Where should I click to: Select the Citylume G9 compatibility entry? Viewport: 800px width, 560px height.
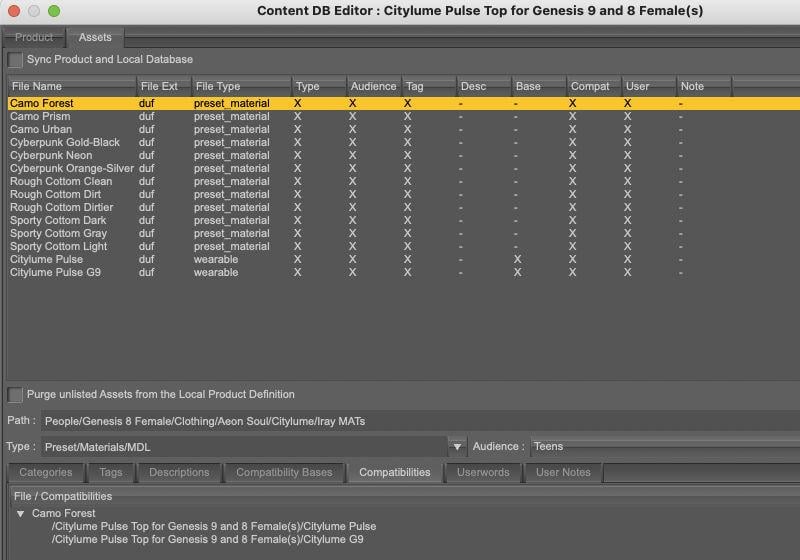pyautogui.click(x=208, y=539)
